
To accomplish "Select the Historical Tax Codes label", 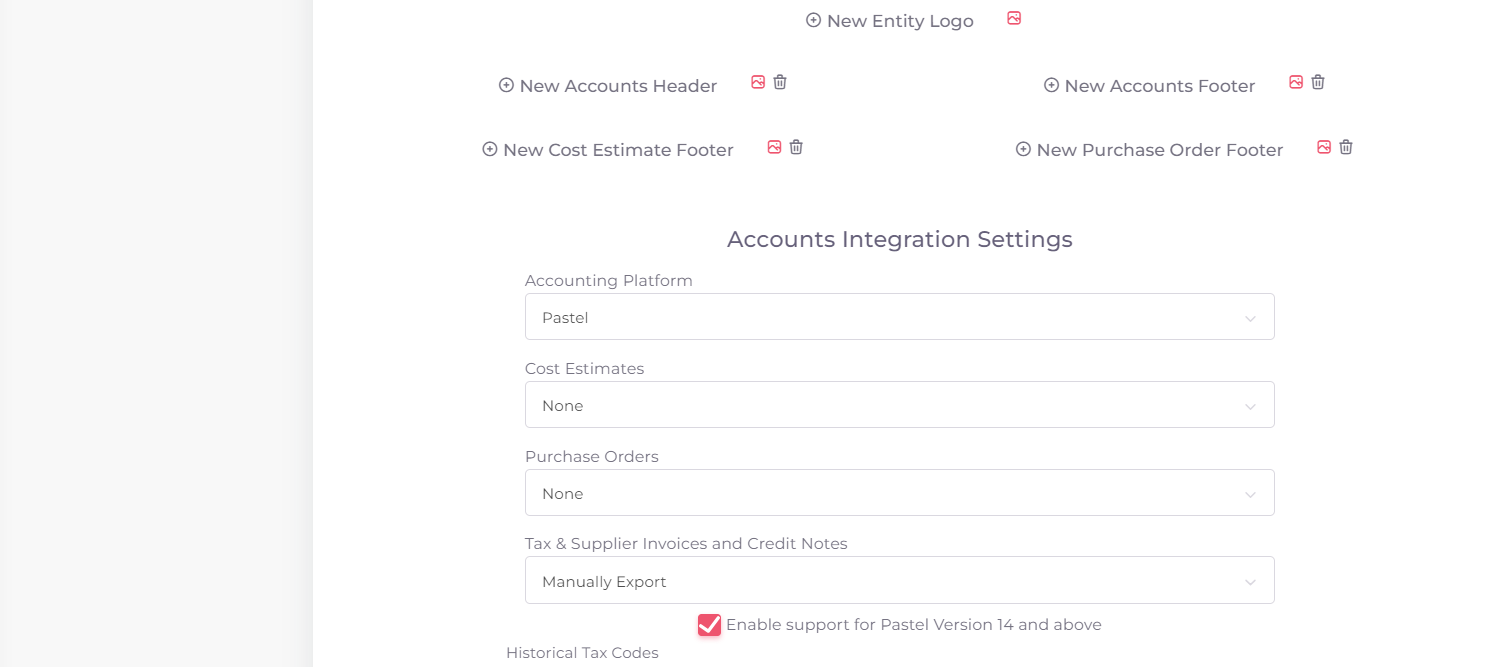I will tap(583, 652).
